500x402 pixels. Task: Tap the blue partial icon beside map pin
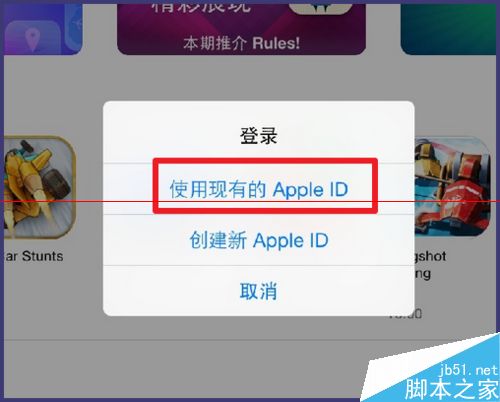pyautogui.click(x=74, y=29)
